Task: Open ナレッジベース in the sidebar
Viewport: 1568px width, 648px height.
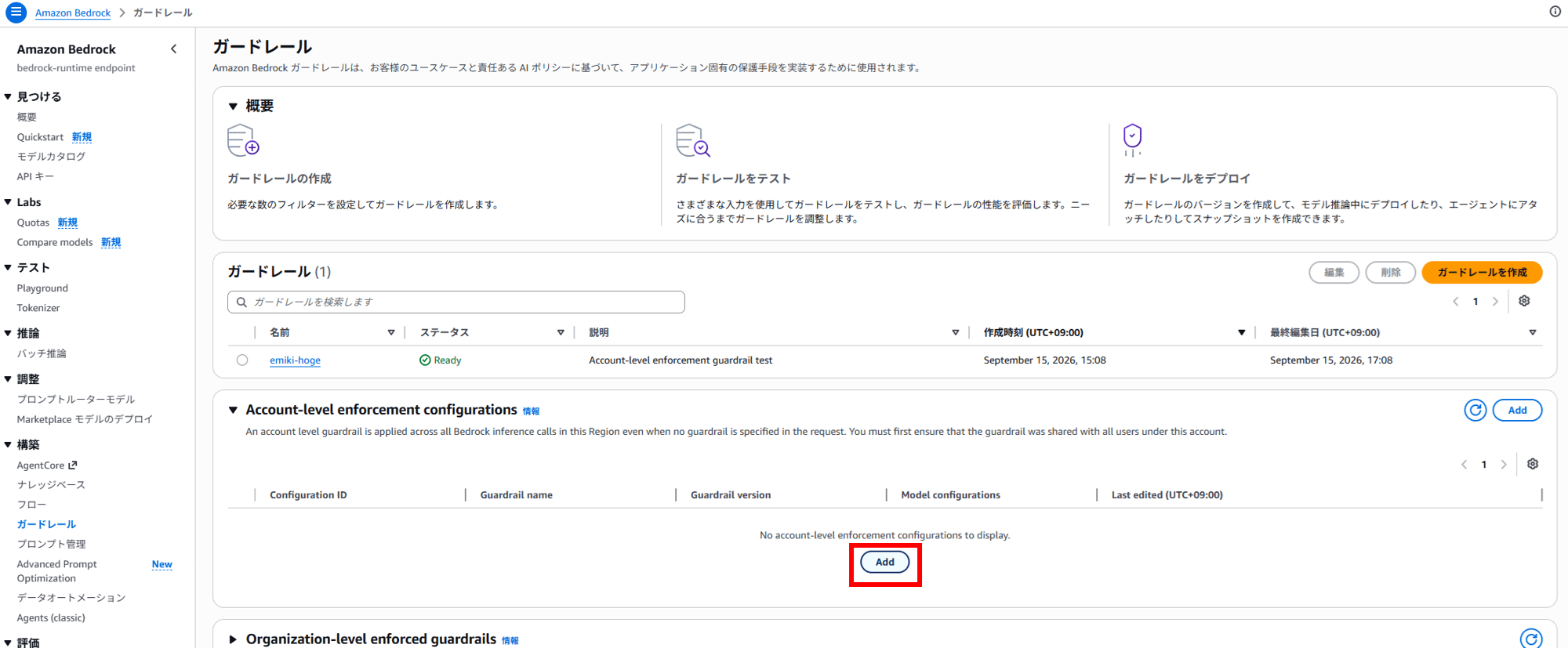Action: pos(51,485)
